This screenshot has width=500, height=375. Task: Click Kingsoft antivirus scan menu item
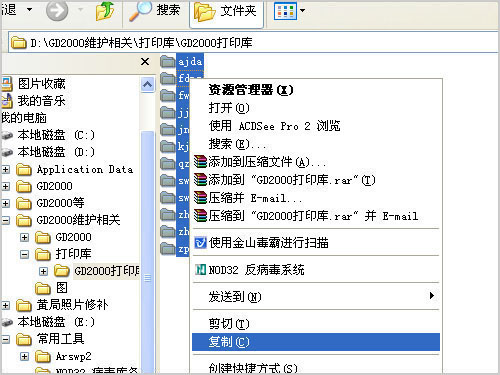261,243
